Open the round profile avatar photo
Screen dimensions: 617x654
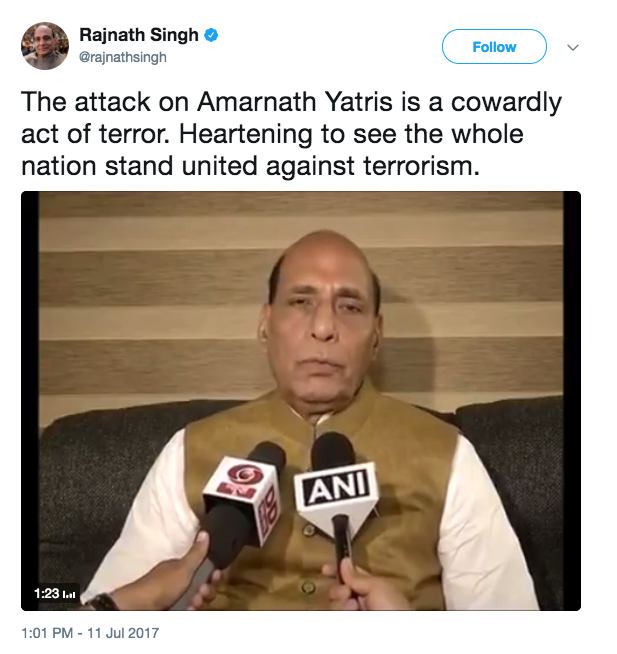(45, 45)
